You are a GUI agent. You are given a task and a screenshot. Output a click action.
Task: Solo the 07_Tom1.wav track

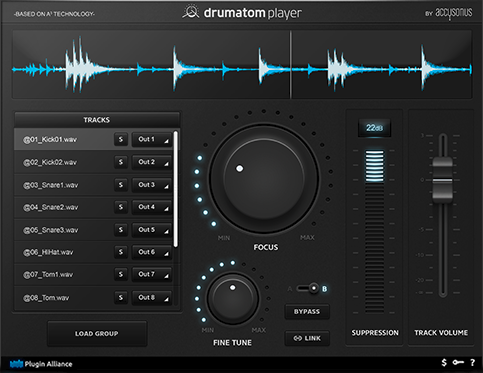121,274
